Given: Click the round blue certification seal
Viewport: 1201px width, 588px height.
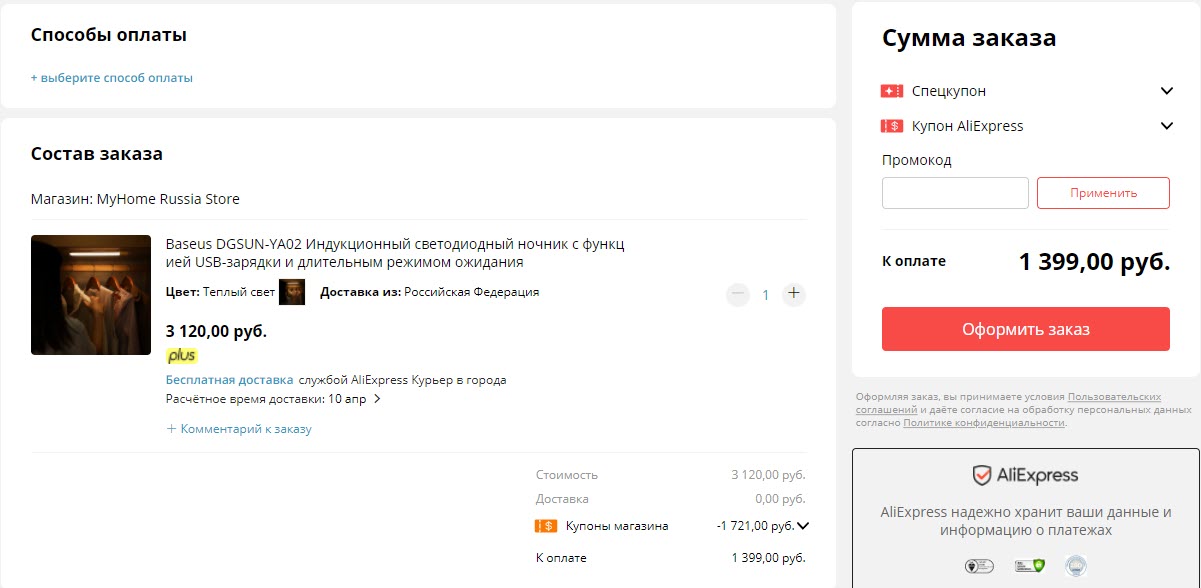Looking at the screenshot, I should [1075, 566].
